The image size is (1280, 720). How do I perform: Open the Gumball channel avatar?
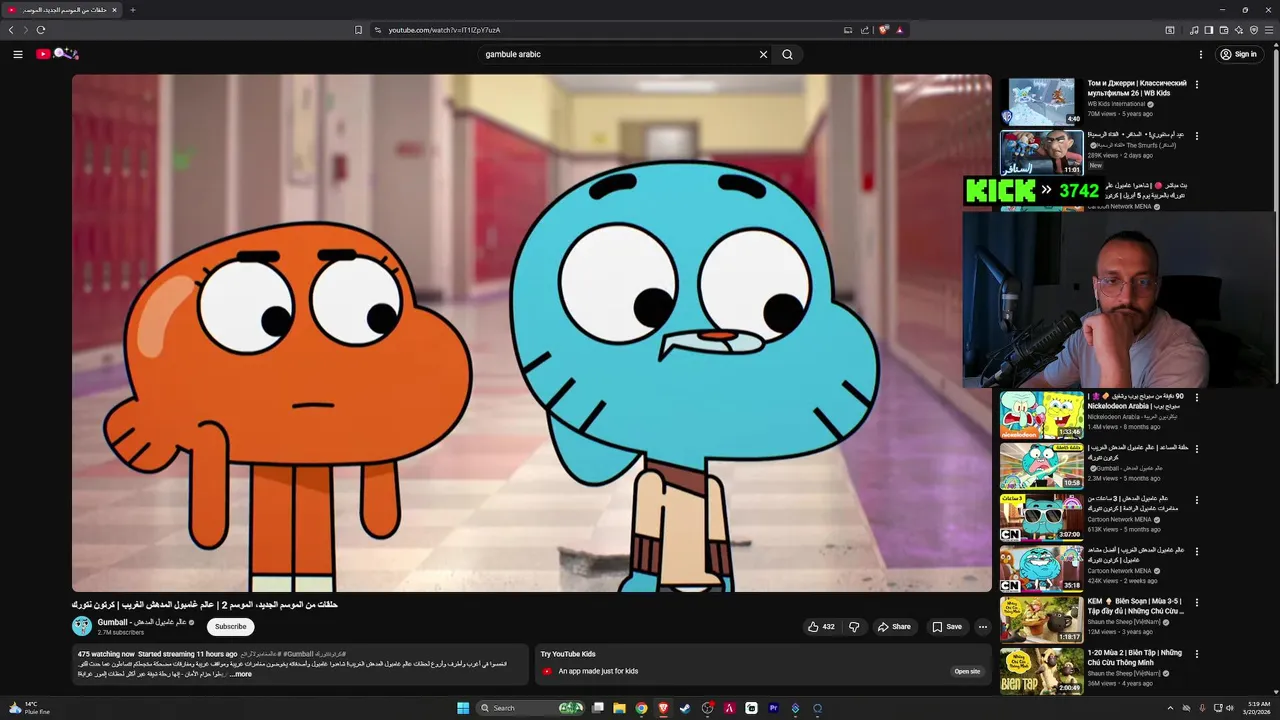(82, 626)
